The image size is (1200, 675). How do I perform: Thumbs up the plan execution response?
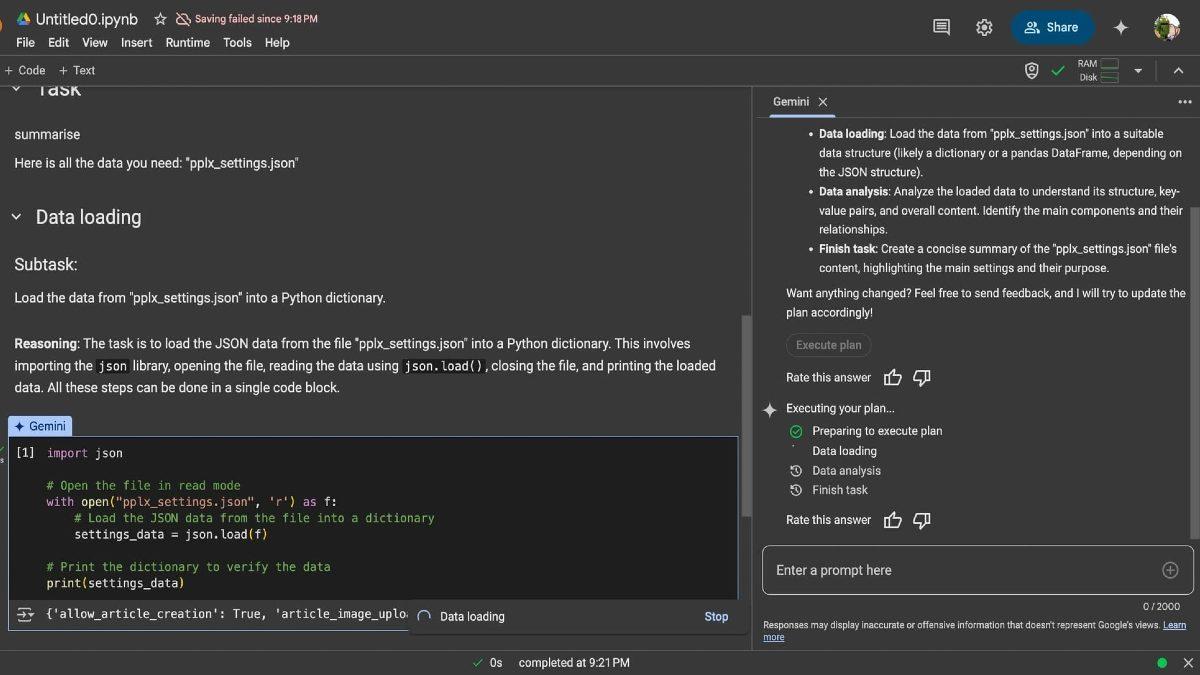click(893, 520)
